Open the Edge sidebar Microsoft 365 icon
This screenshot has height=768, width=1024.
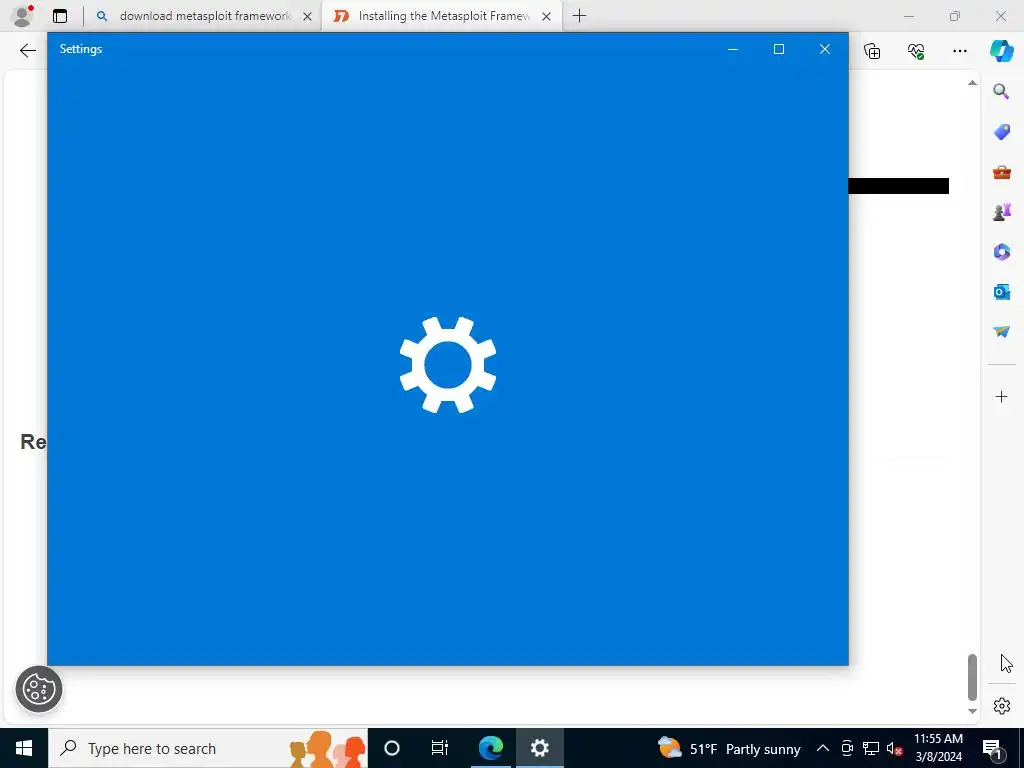(1001, 251)
